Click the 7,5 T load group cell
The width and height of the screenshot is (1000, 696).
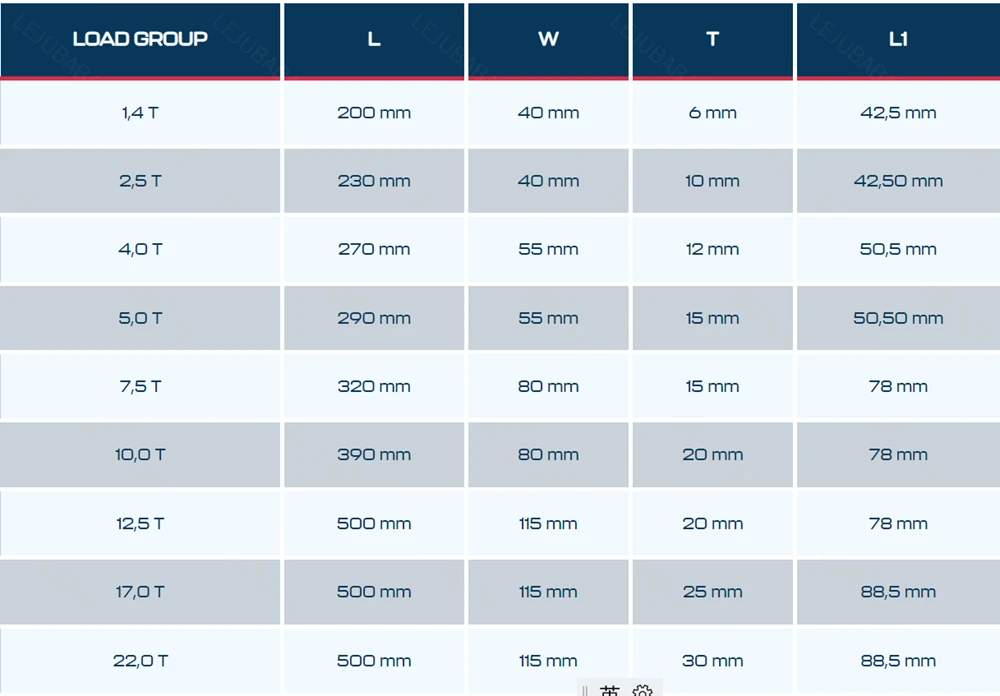tap(140, 387)
